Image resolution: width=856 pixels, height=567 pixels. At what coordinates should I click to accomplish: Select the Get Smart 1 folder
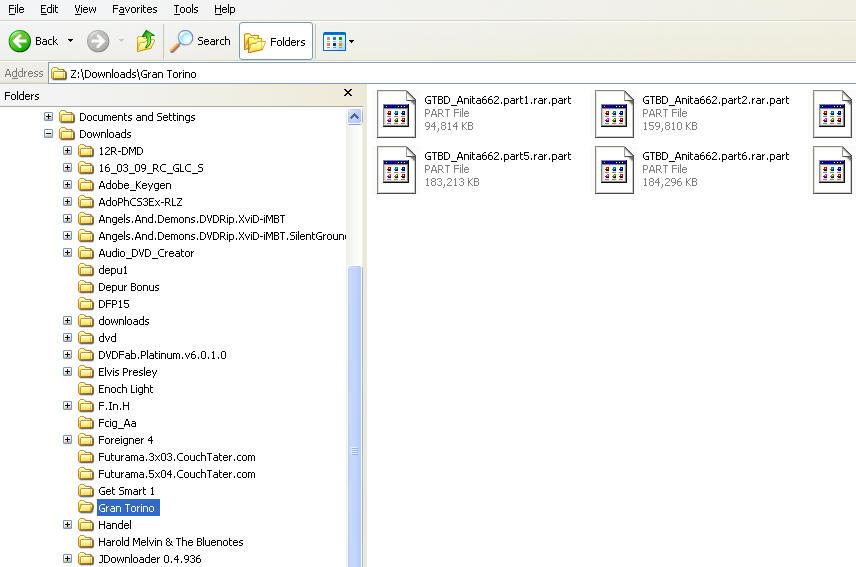(x=126, y=491)
